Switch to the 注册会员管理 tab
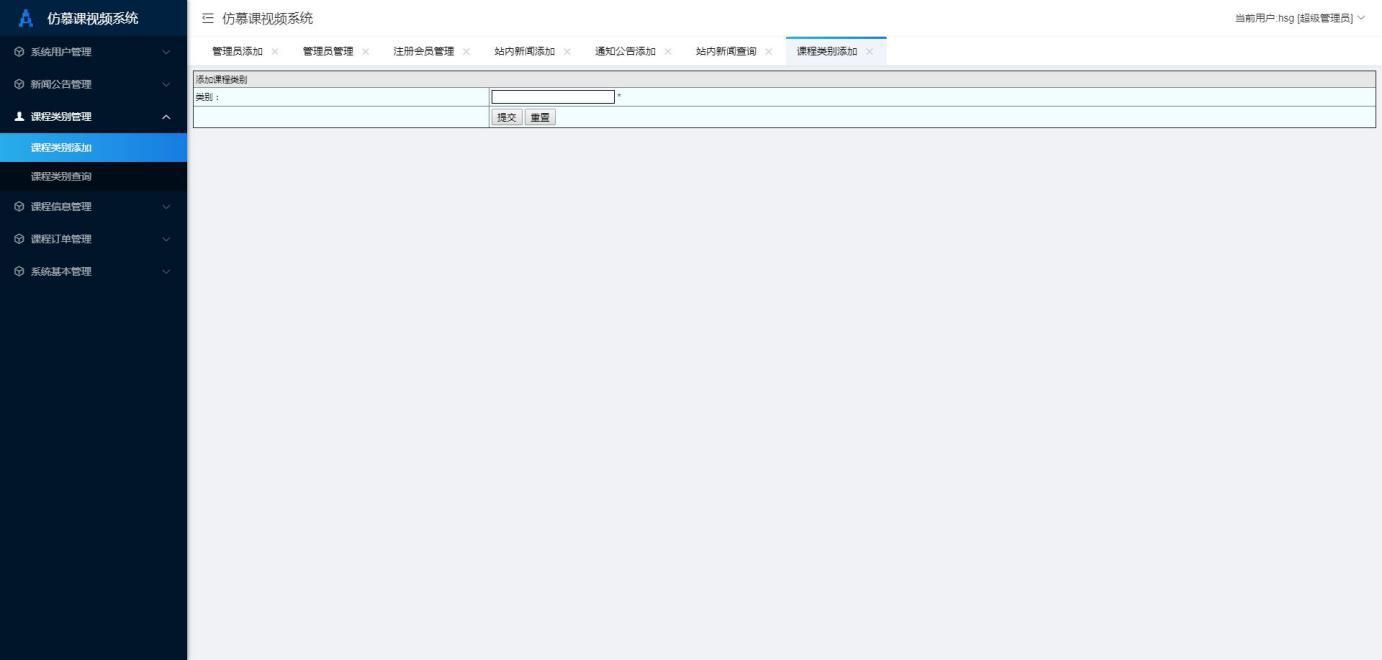 (x=424, y=52)
